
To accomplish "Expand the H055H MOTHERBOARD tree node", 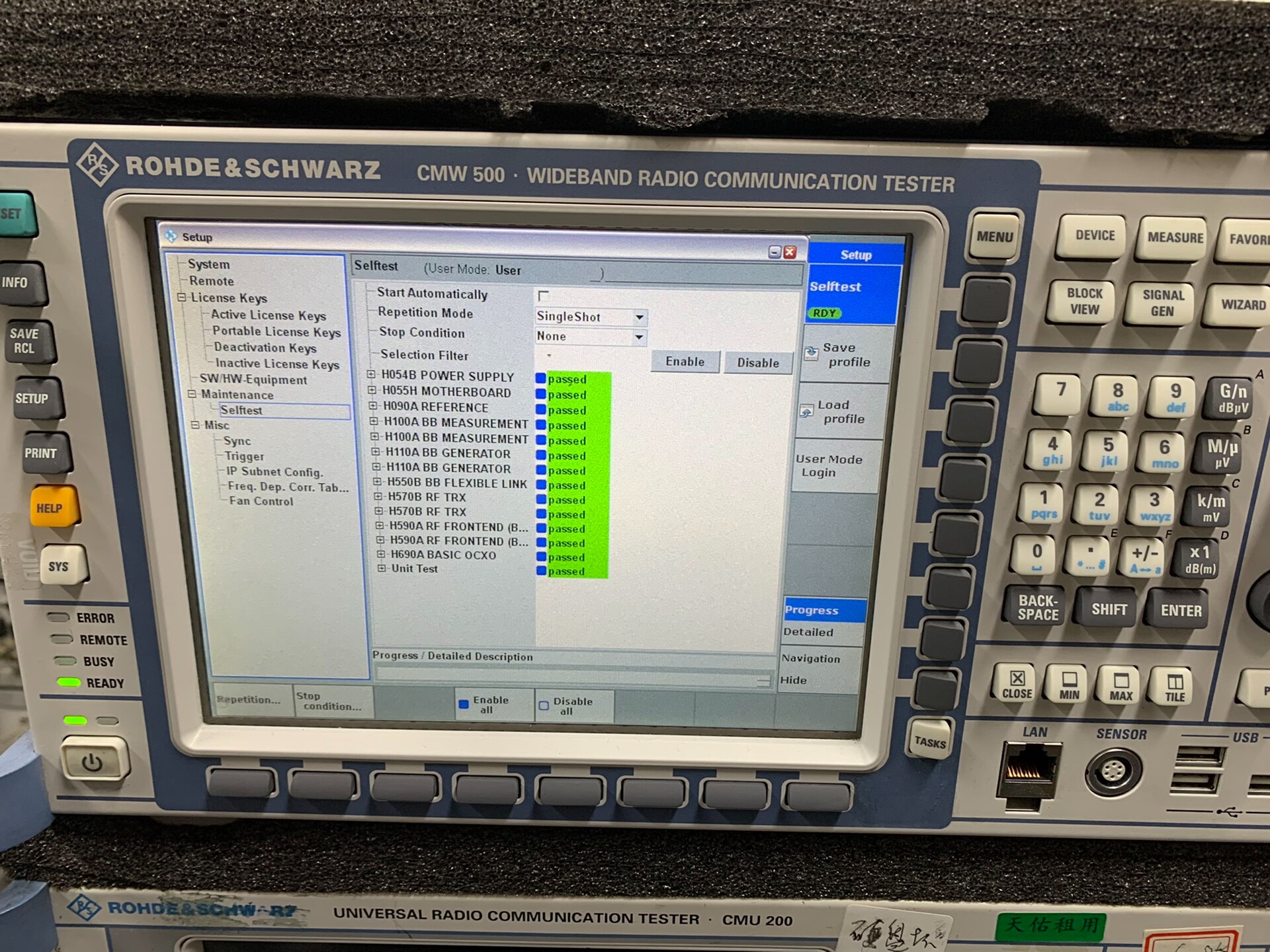I will [372, 391].
